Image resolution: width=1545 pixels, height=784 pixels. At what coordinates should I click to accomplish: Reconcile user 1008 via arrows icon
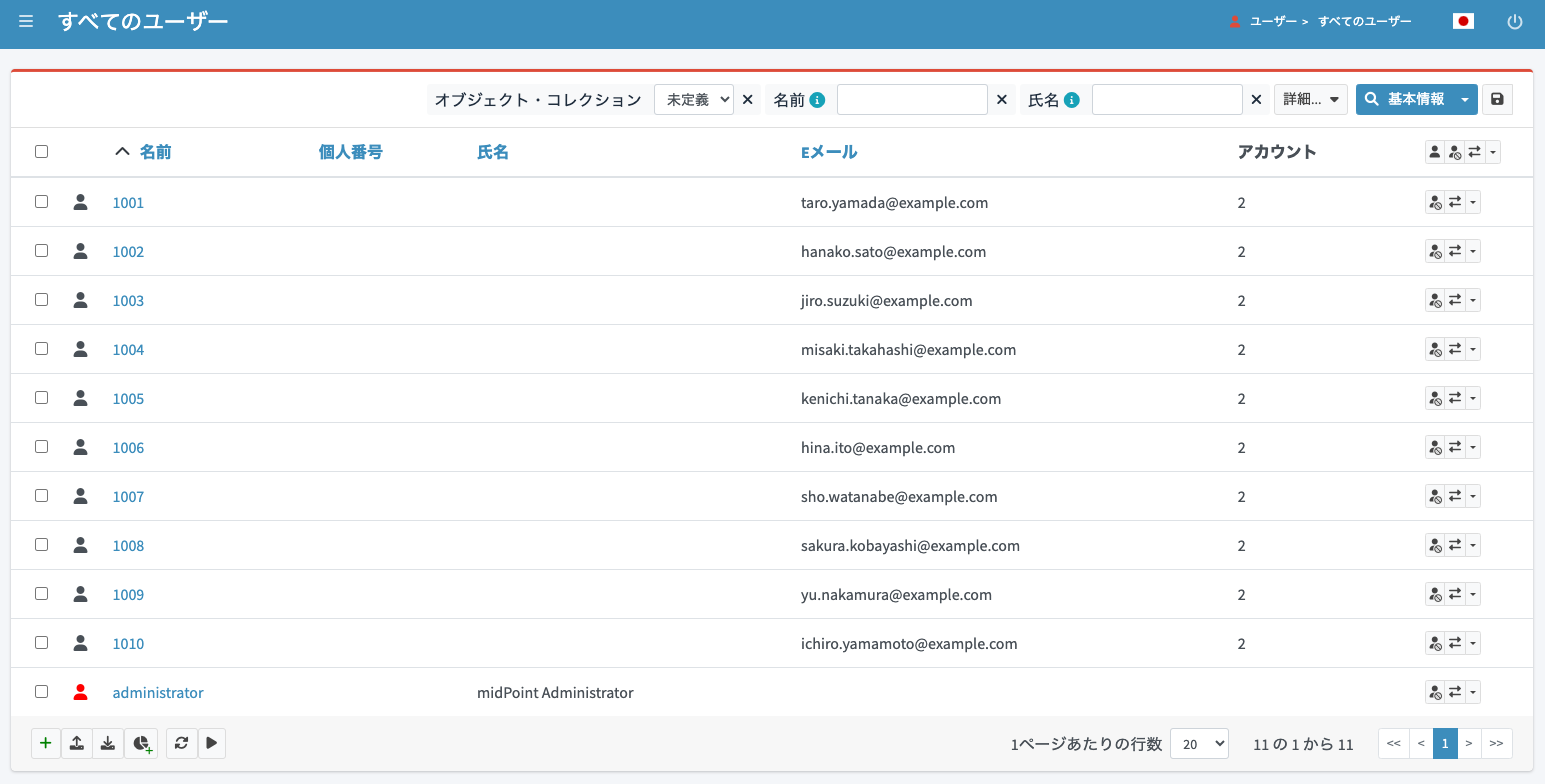(x=1455, y=546)
